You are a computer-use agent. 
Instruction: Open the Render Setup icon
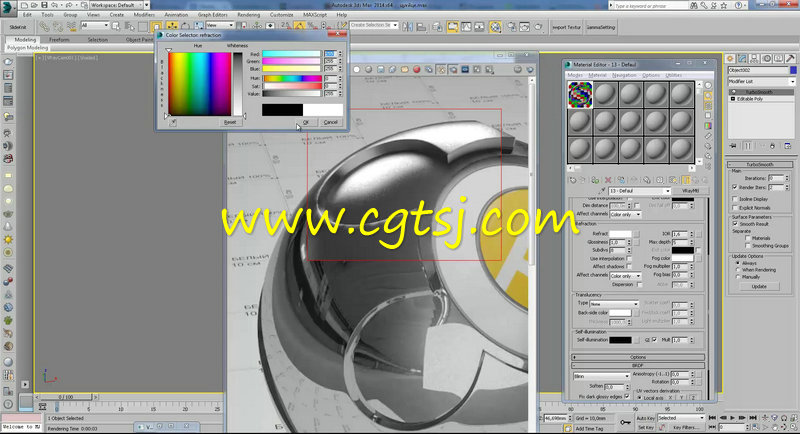[x=511, y=27]
